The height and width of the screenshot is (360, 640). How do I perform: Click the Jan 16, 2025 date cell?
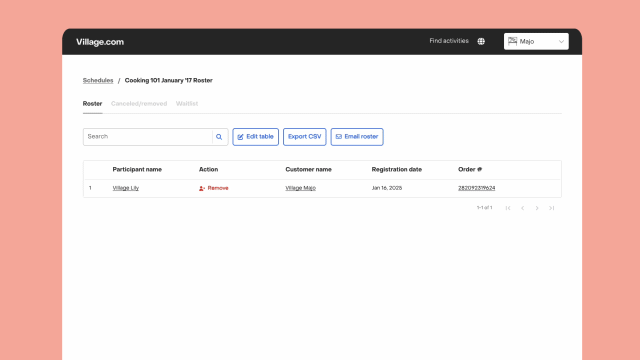pyautogui.click(x=387, y=188)
